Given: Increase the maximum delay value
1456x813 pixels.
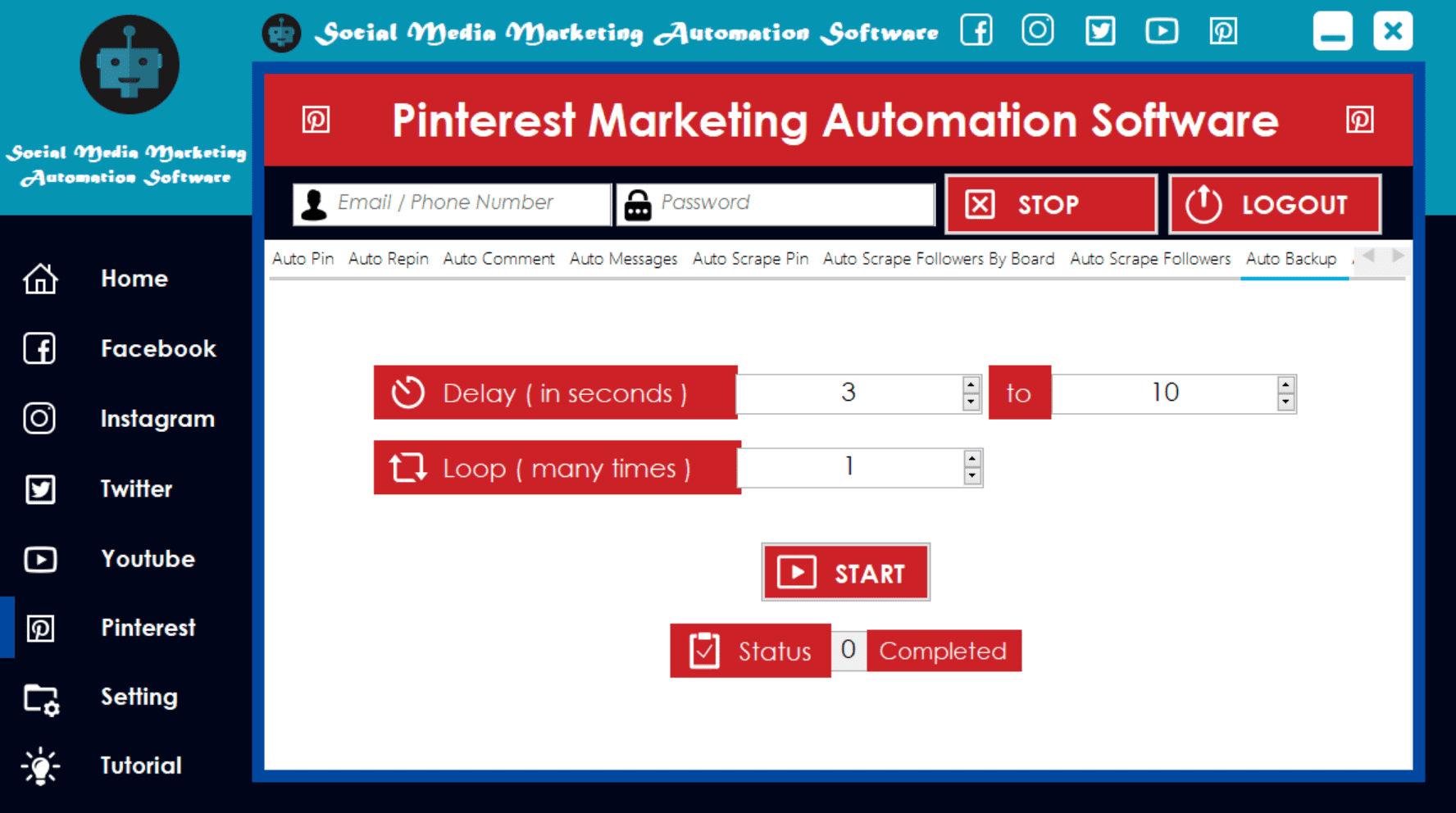Looking at the screenshot, I should pos(1285,384).
